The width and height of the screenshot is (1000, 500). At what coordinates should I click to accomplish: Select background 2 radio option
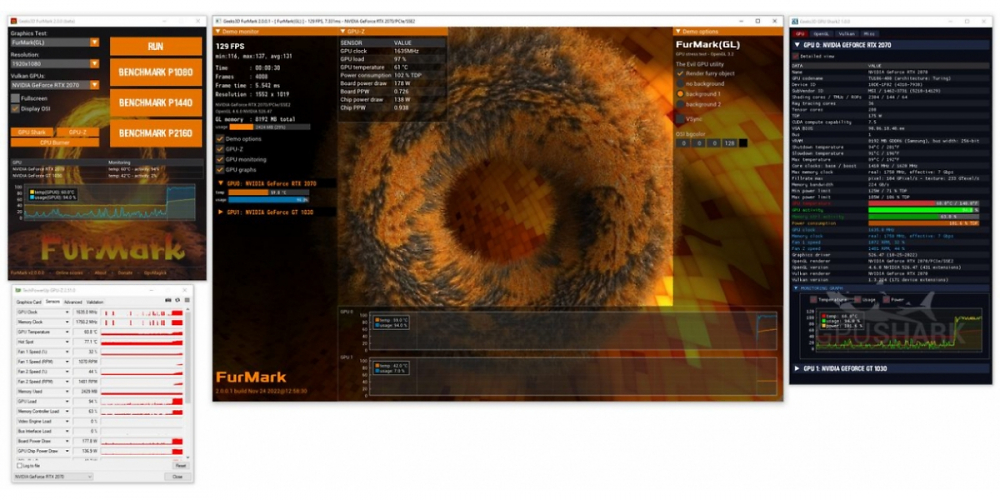coord(680,104)
